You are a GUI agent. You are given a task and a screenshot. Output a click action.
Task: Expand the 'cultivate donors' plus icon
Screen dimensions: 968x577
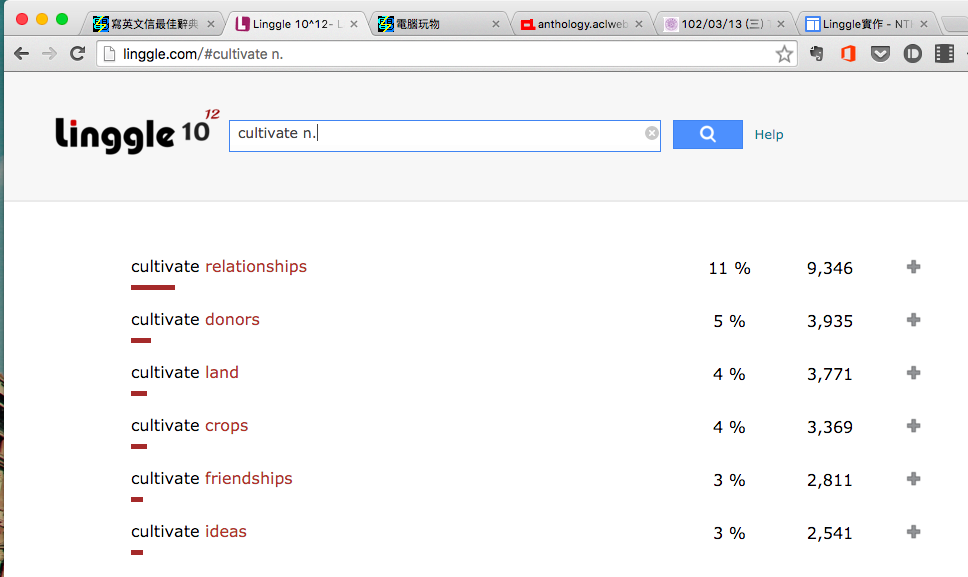tap(913, 320)
